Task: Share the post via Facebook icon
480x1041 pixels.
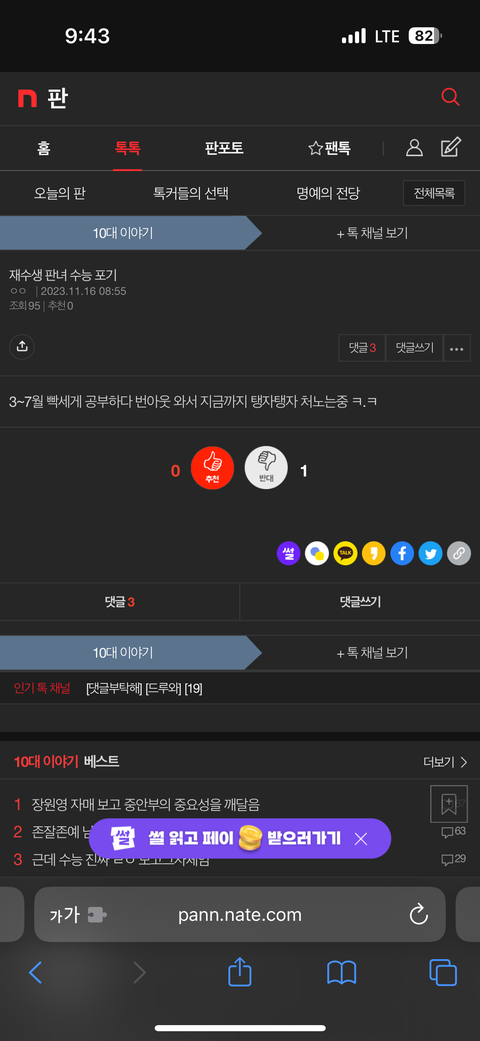Action: pos(402,553)
